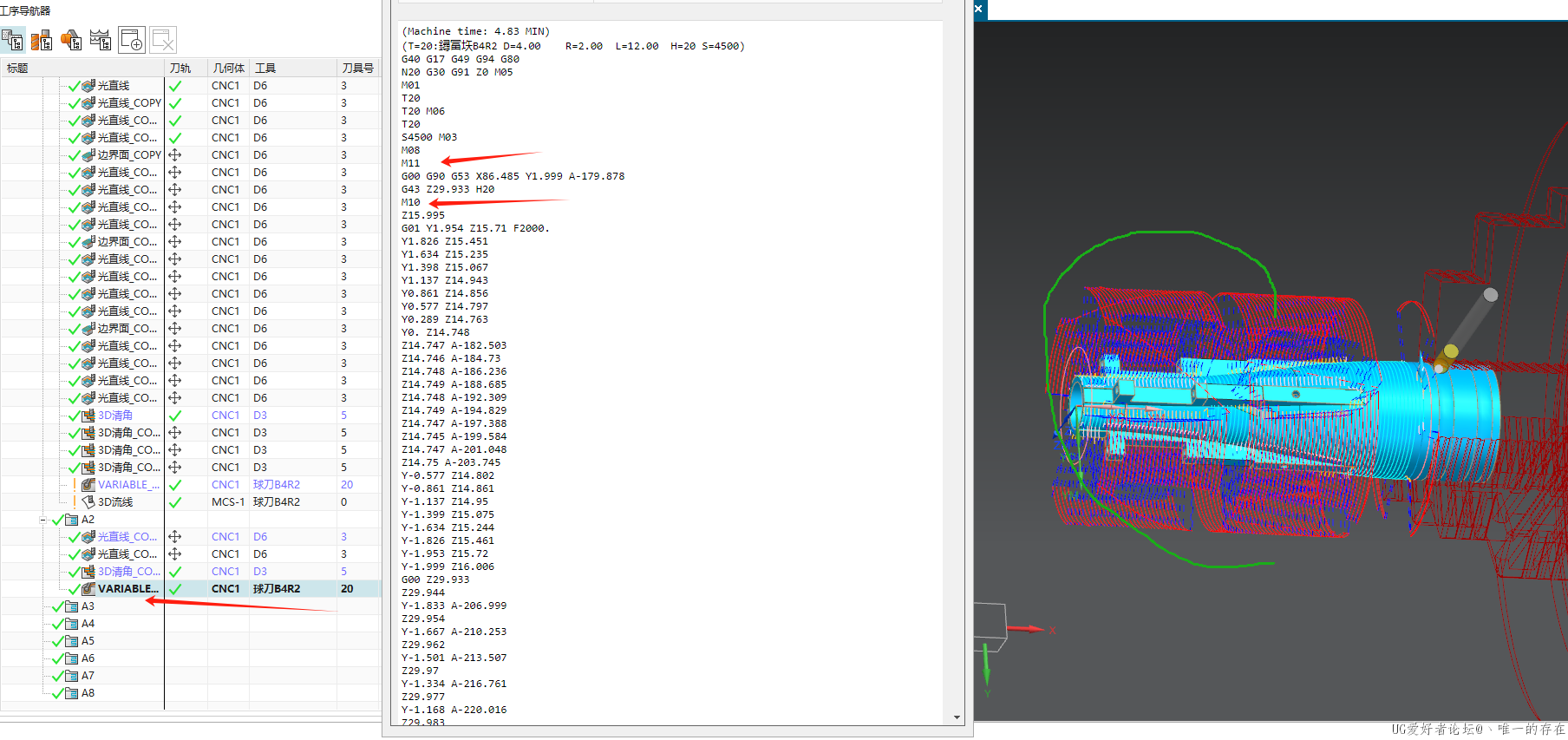Click the T20 M06 code line
Viewport: 1568px width, 740px height.
(x=423, y=111)
